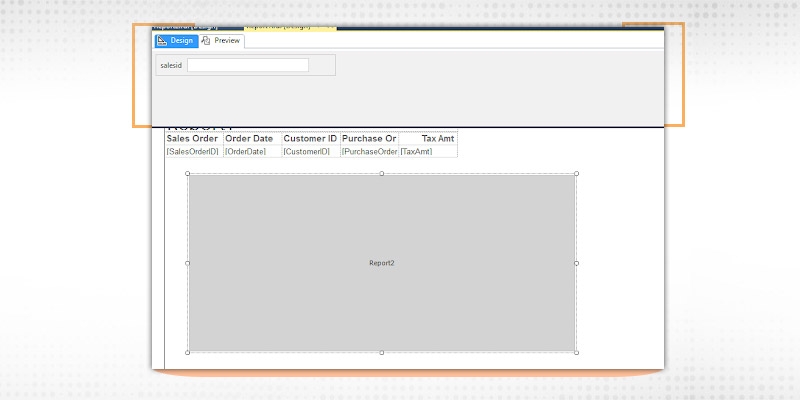
Task: Select the Tax Amt header cell
Action: tap(428, 138)
